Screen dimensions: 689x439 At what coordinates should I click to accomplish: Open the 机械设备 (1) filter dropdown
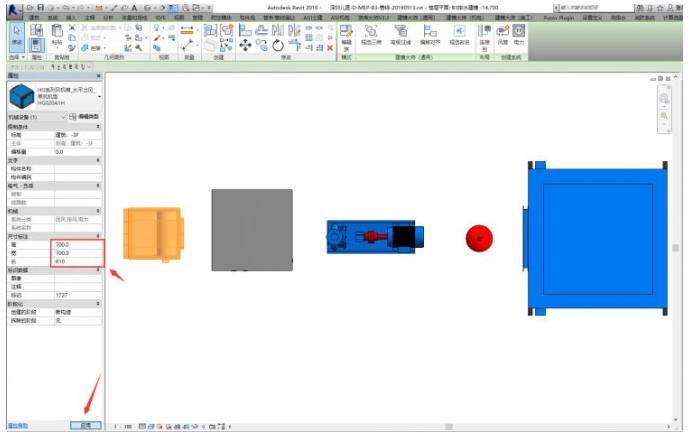coord(40,117)
